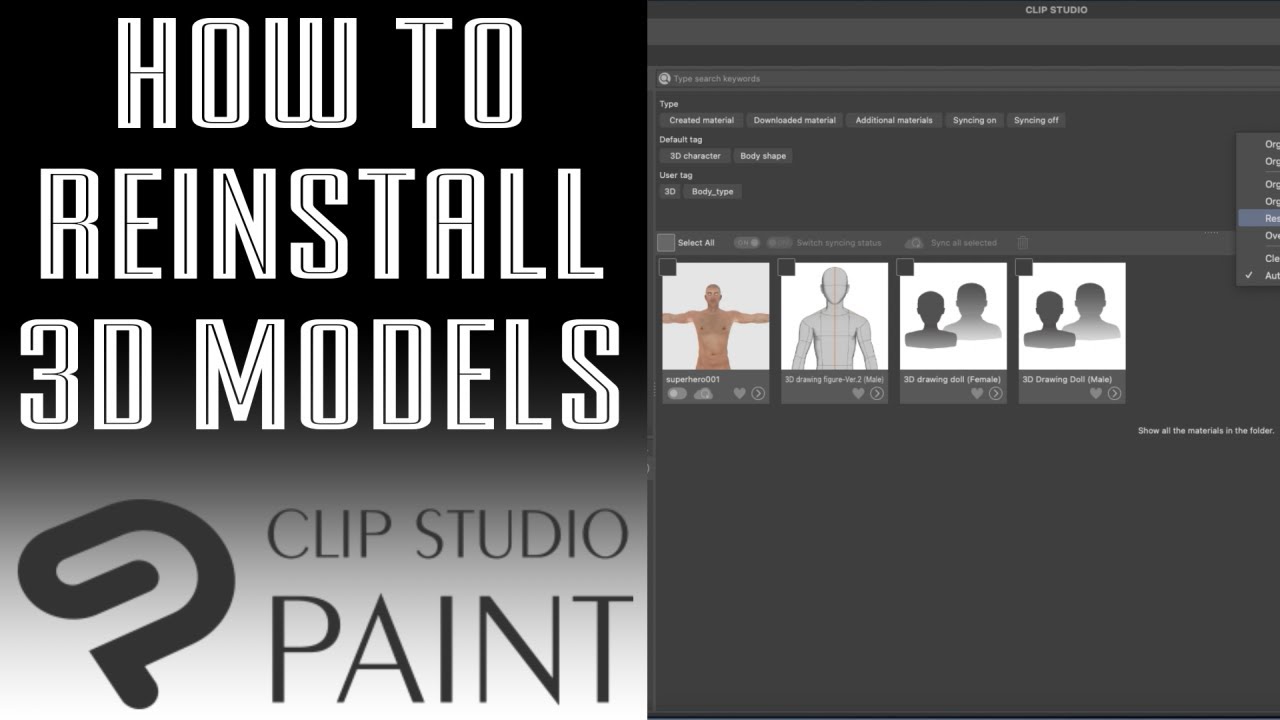
Task: Check the Select All checkbox
Action: (x=666, y=242)
